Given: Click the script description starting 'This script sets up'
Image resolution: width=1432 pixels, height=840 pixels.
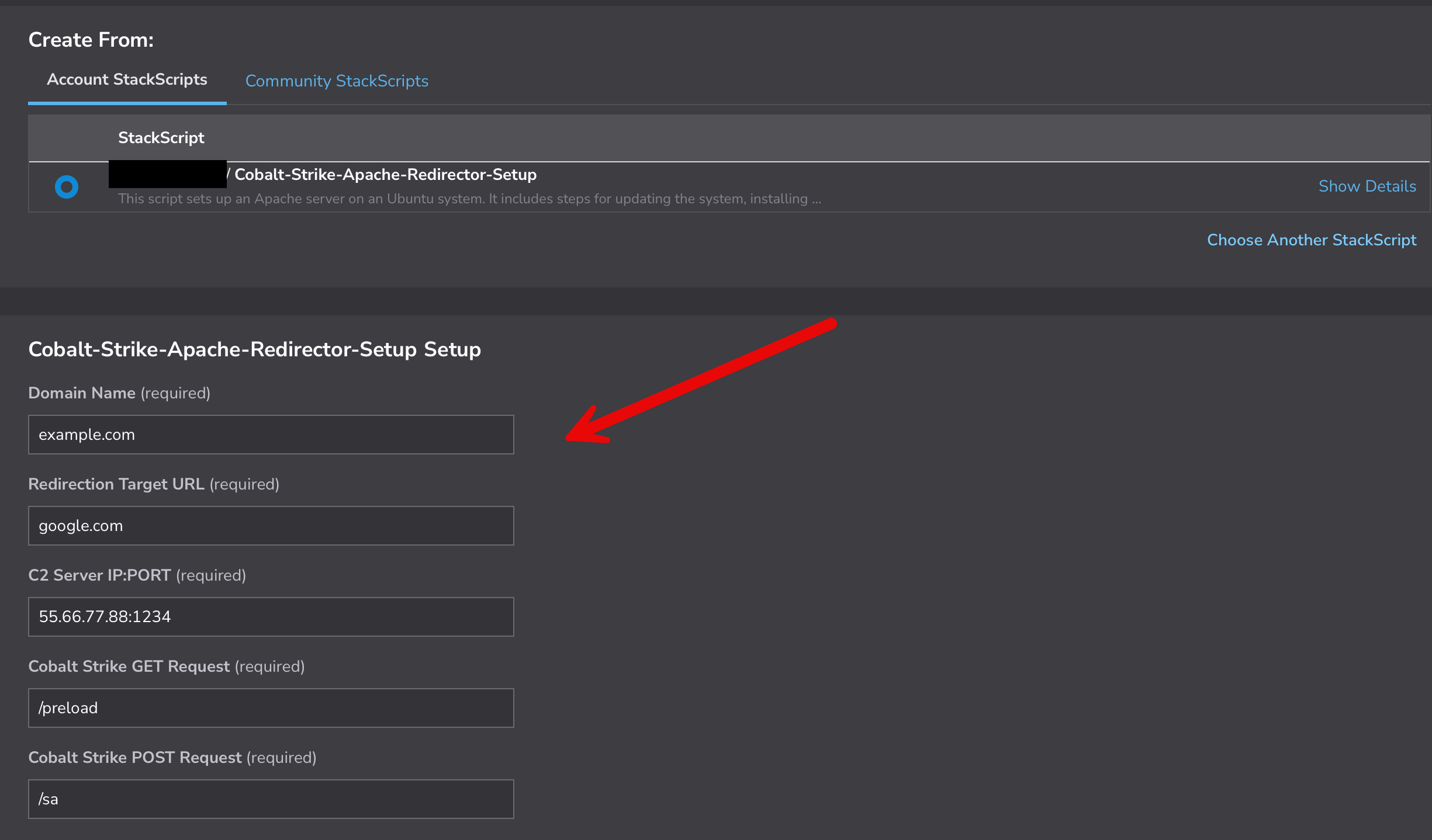Looking at the screenshot, I should (469, 199).
